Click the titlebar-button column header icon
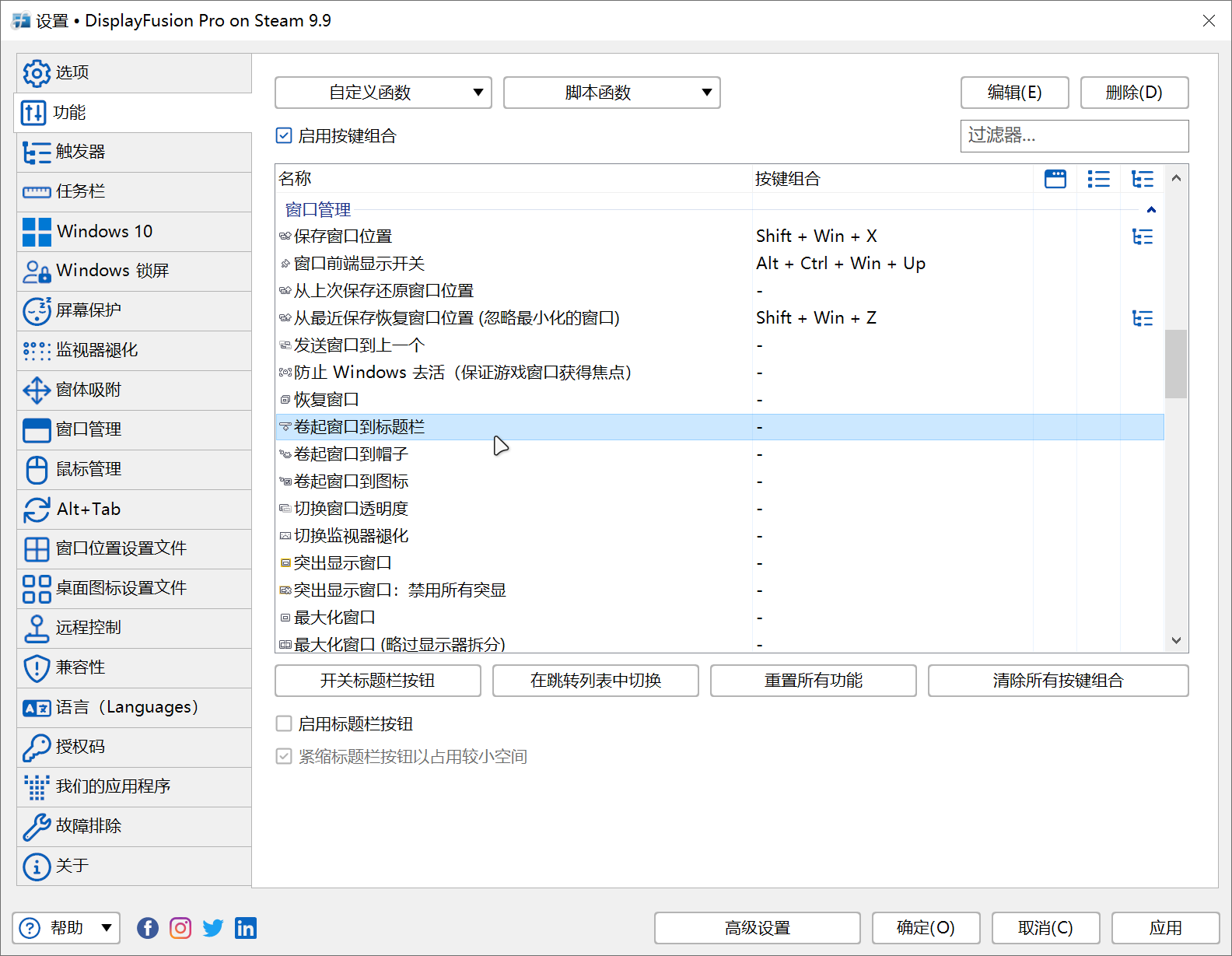 [x=1055, y=179]
